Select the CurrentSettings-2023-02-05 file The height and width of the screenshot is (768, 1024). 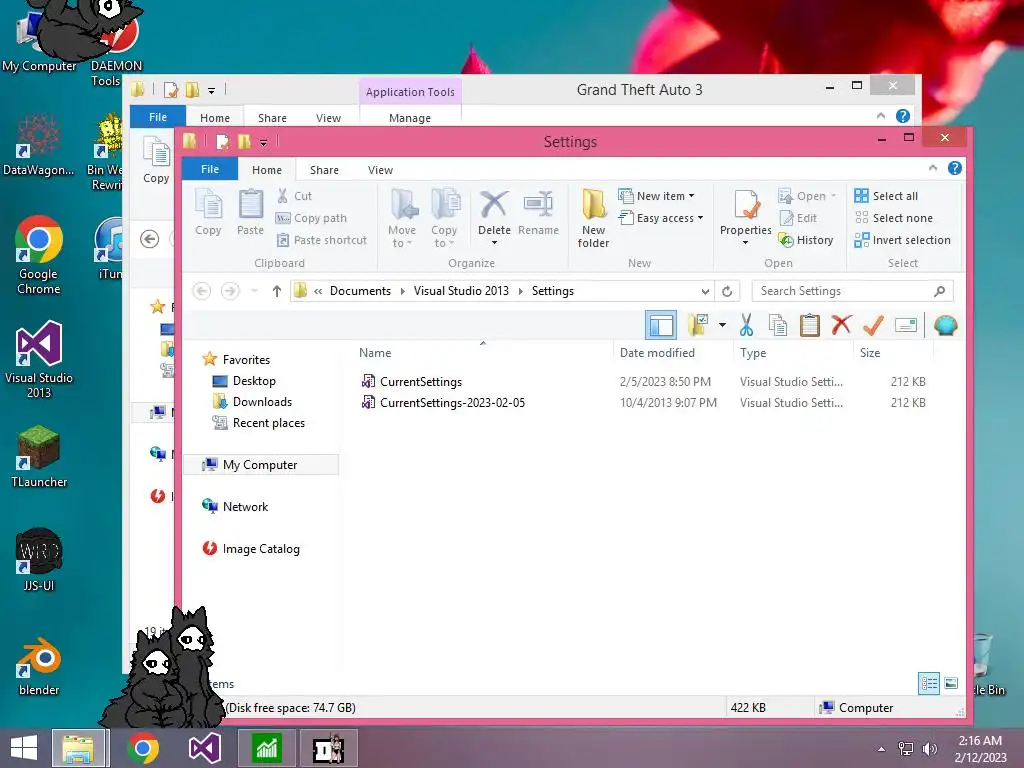[452, 403]
